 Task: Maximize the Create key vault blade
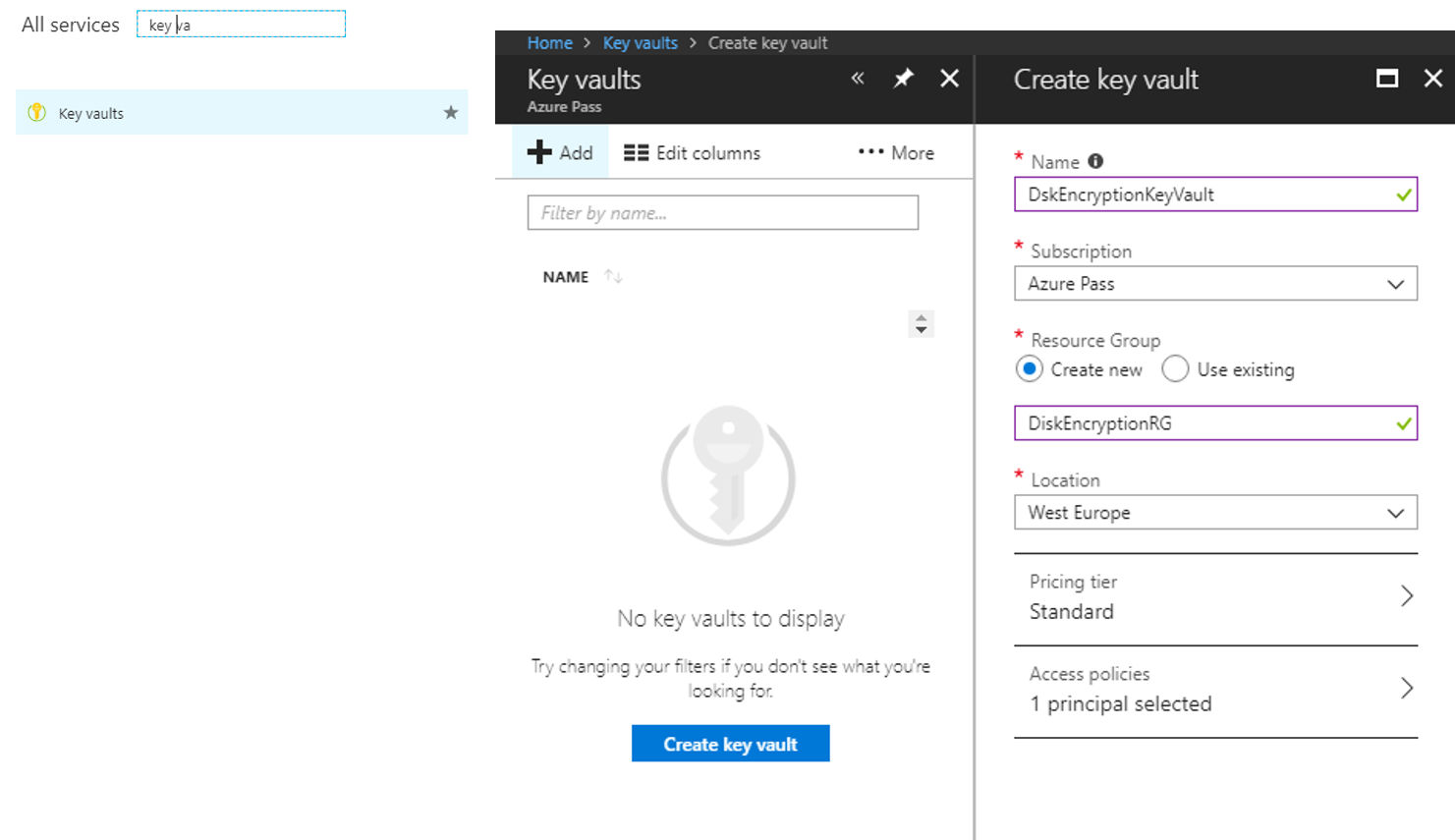[x=1387, y=79]
